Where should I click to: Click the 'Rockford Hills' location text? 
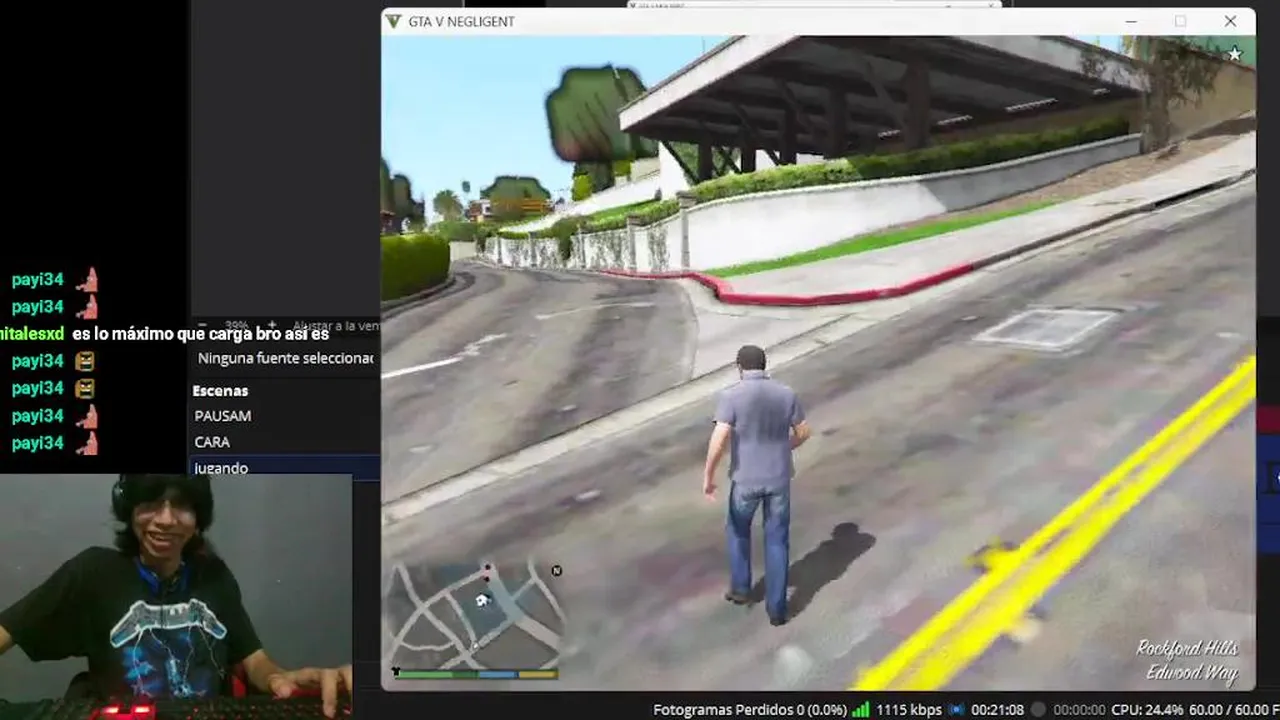[x=1187, y=649]
